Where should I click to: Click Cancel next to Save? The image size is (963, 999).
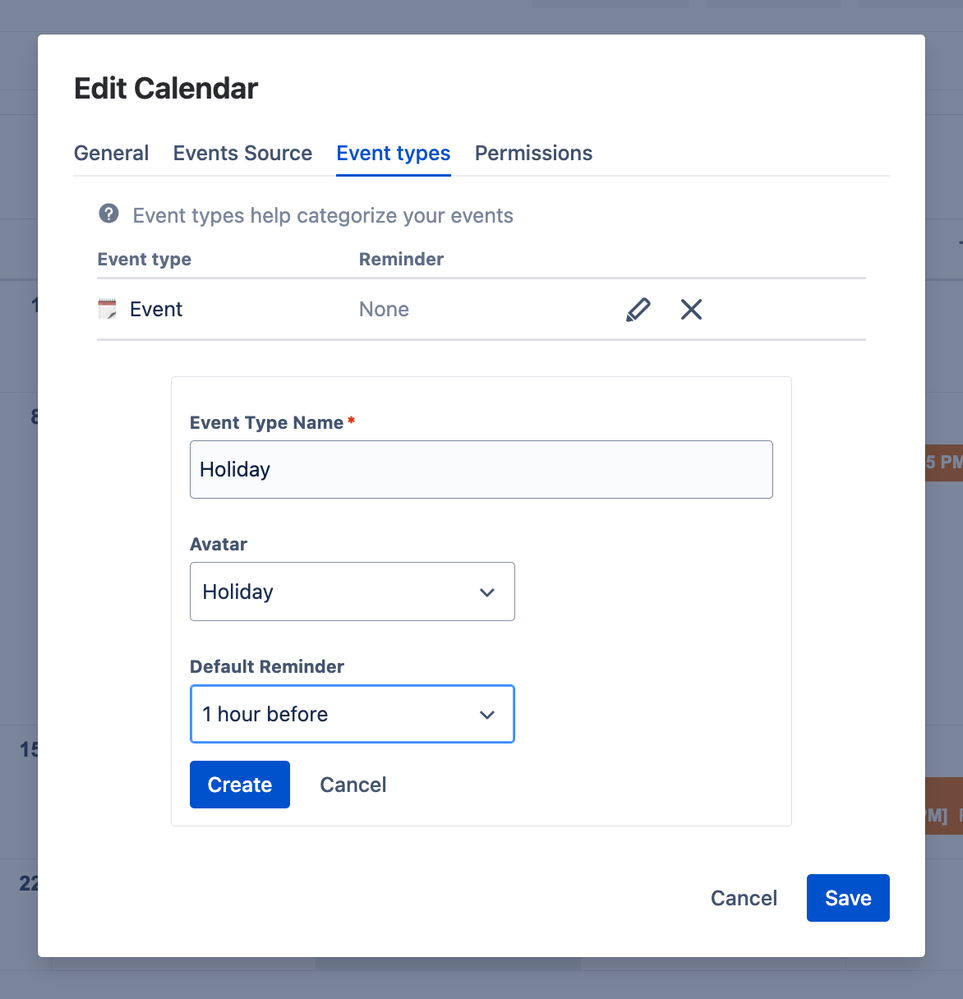click(x=744, y=898)
